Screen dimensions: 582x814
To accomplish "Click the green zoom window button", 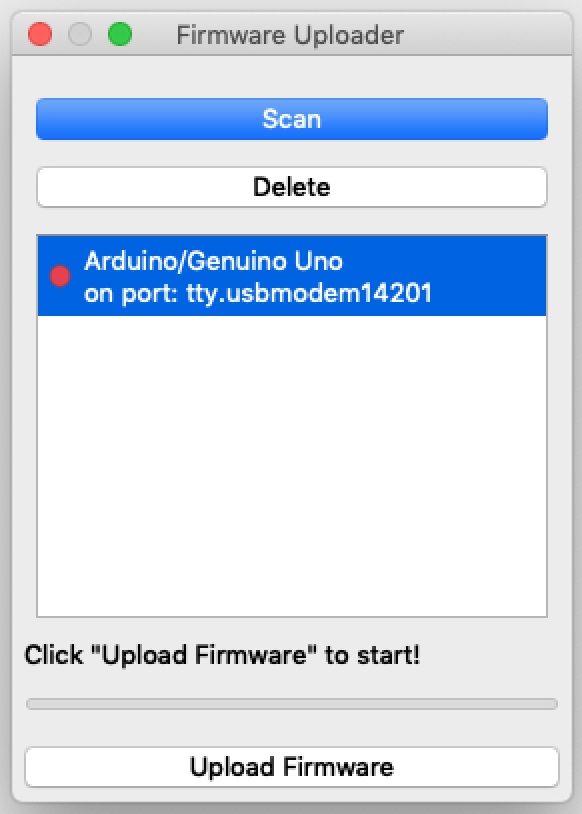I will tap(120, 35).
